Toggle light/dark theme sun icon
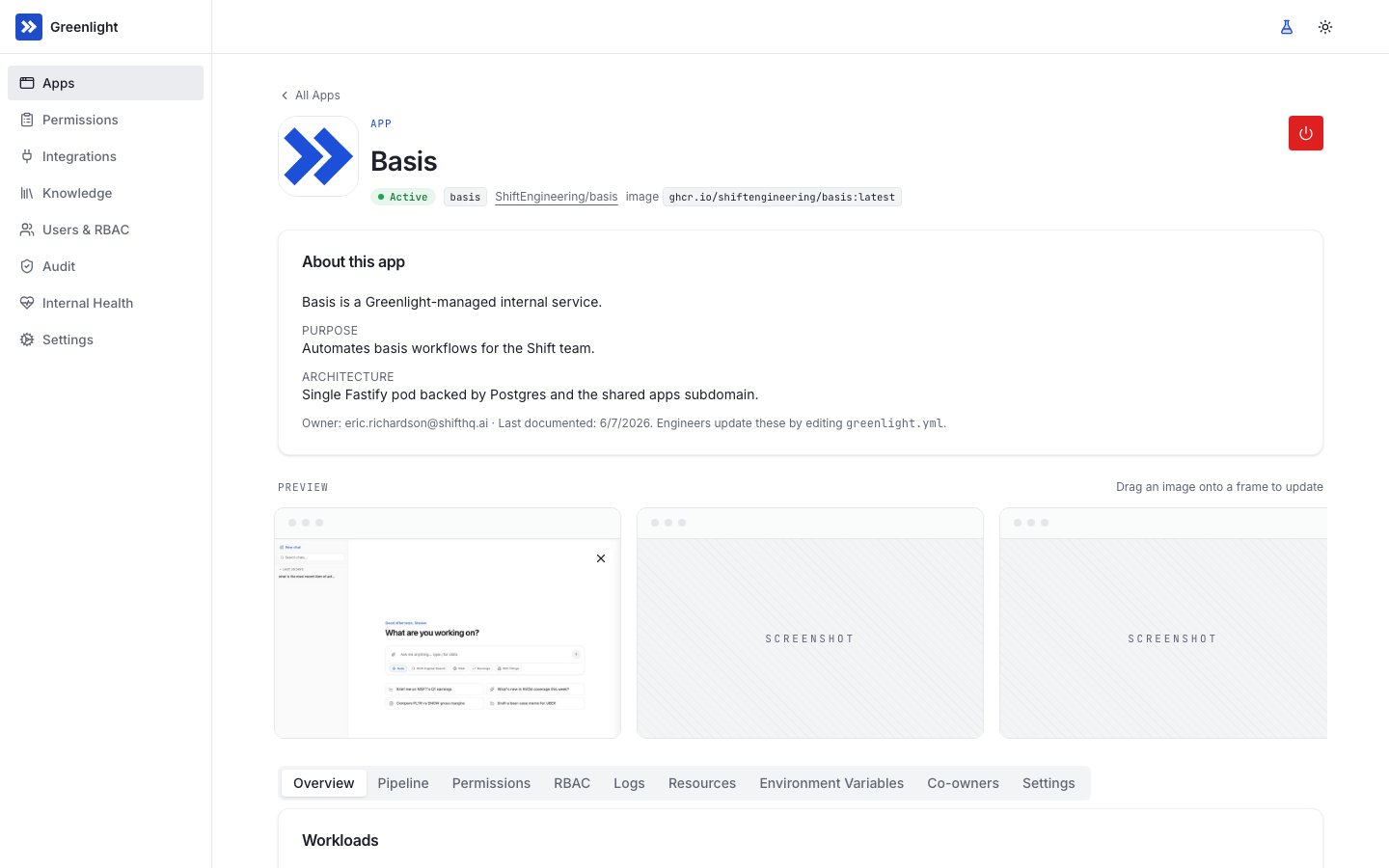This screenshot has height=868, width=1389. [1325, 27]
